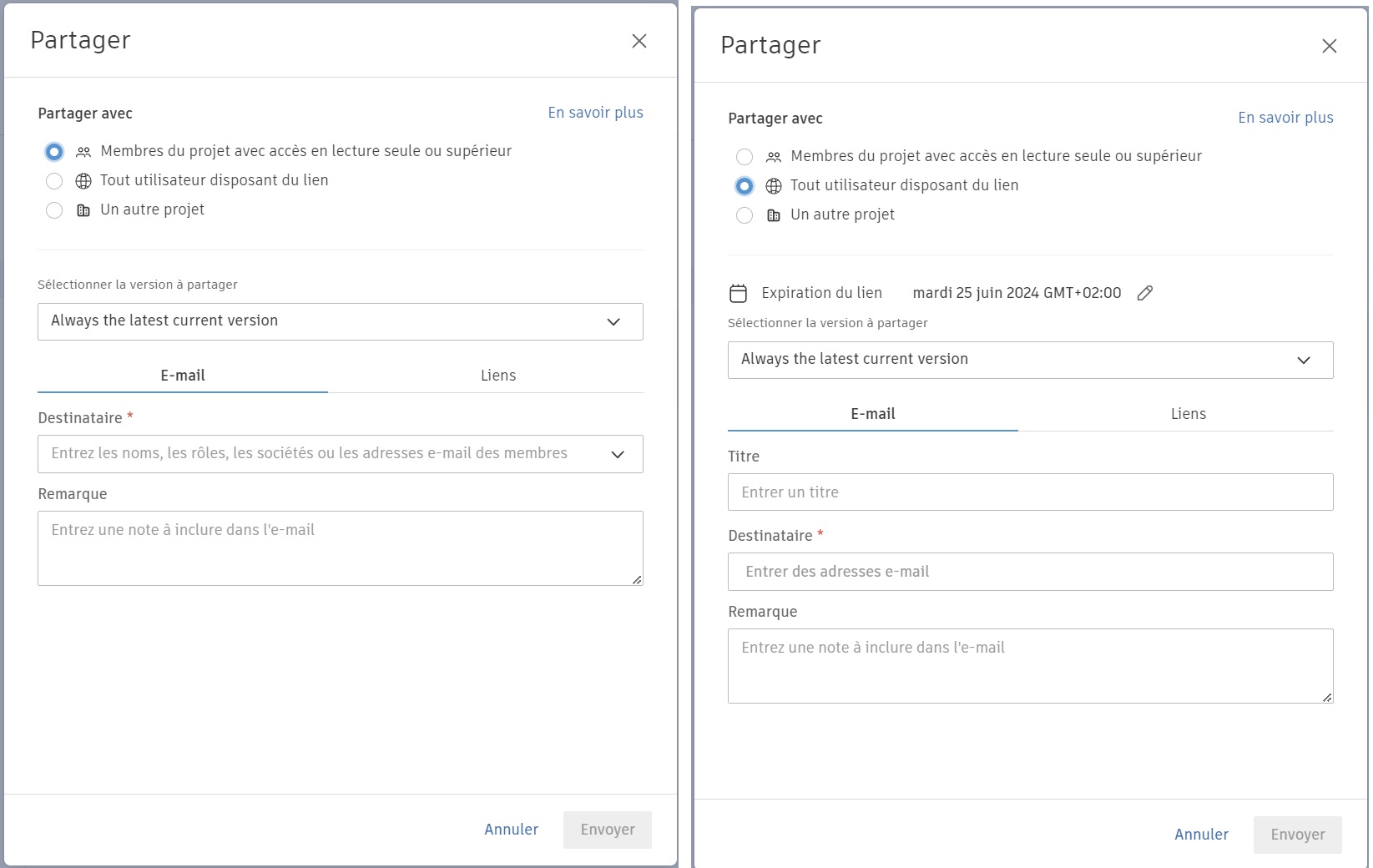Click the building icon beside 'Un autre projet'
Viewport: 1373px width, 868px height.
(83, 210)
